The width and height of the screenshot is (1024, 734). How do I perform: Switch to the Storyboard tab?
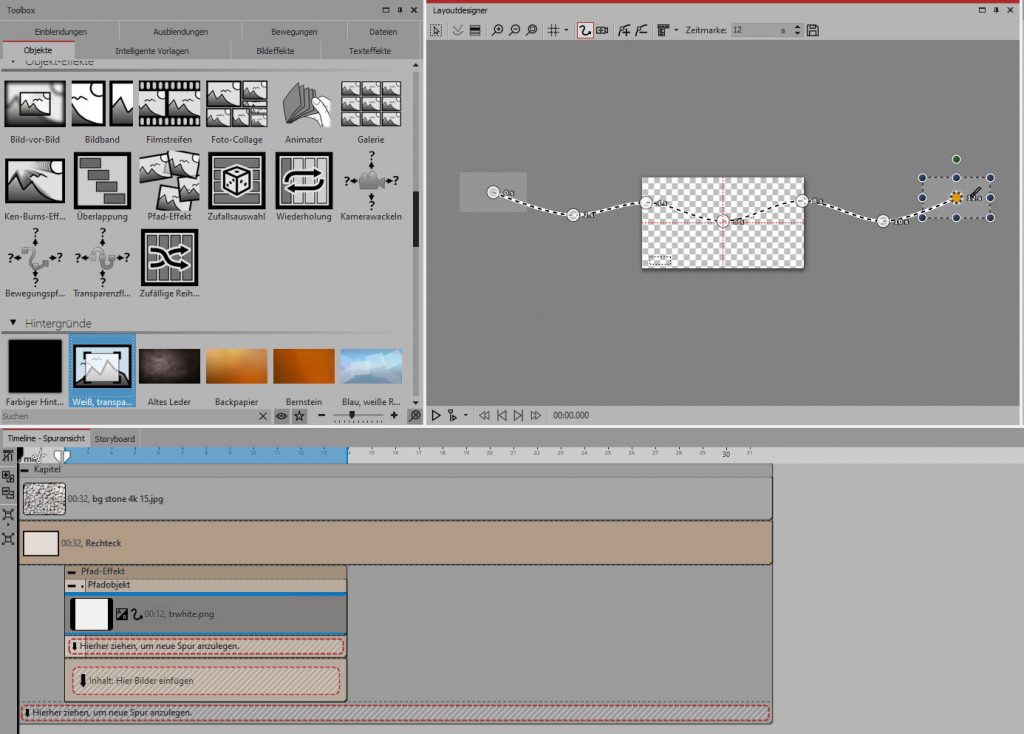114,438
